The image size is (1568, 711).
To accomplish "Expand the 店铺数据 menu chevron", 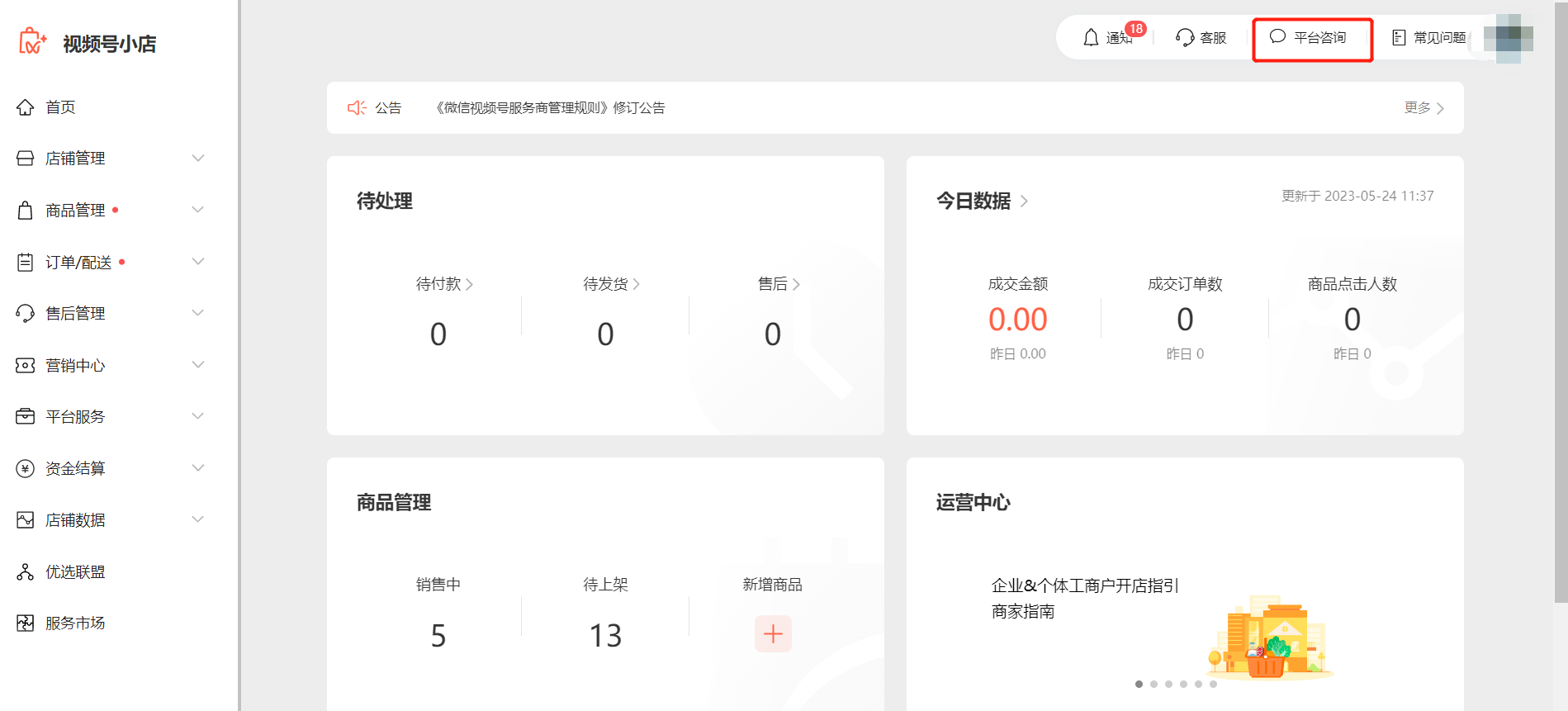I will point(198,519).
